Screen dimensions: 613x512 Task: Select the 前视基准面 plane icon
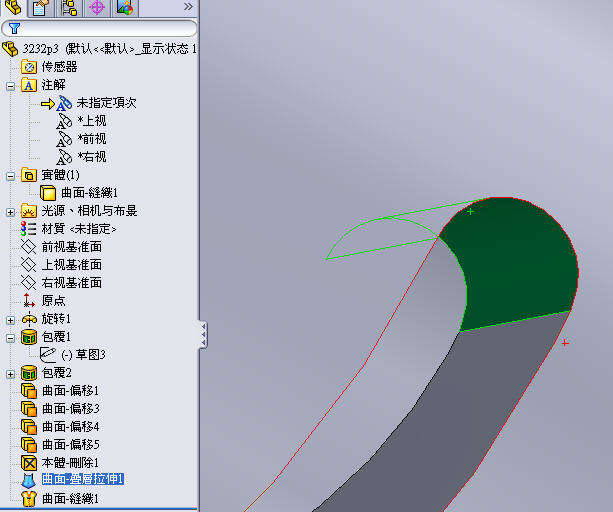pyautogui.click(x=29, y=247)
